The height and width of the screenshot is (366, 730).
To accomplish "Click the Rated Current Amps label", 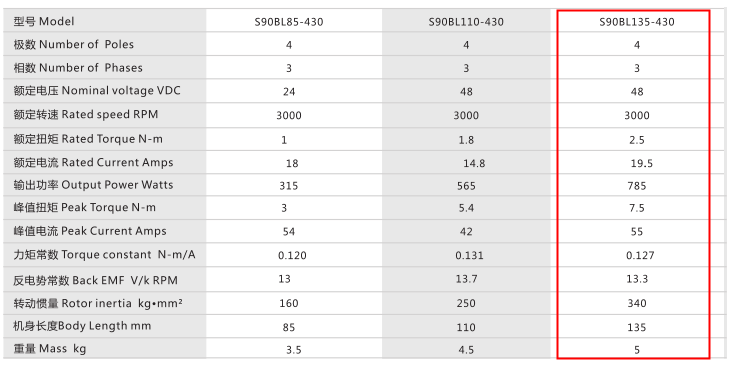I will (x=93, y=162).
